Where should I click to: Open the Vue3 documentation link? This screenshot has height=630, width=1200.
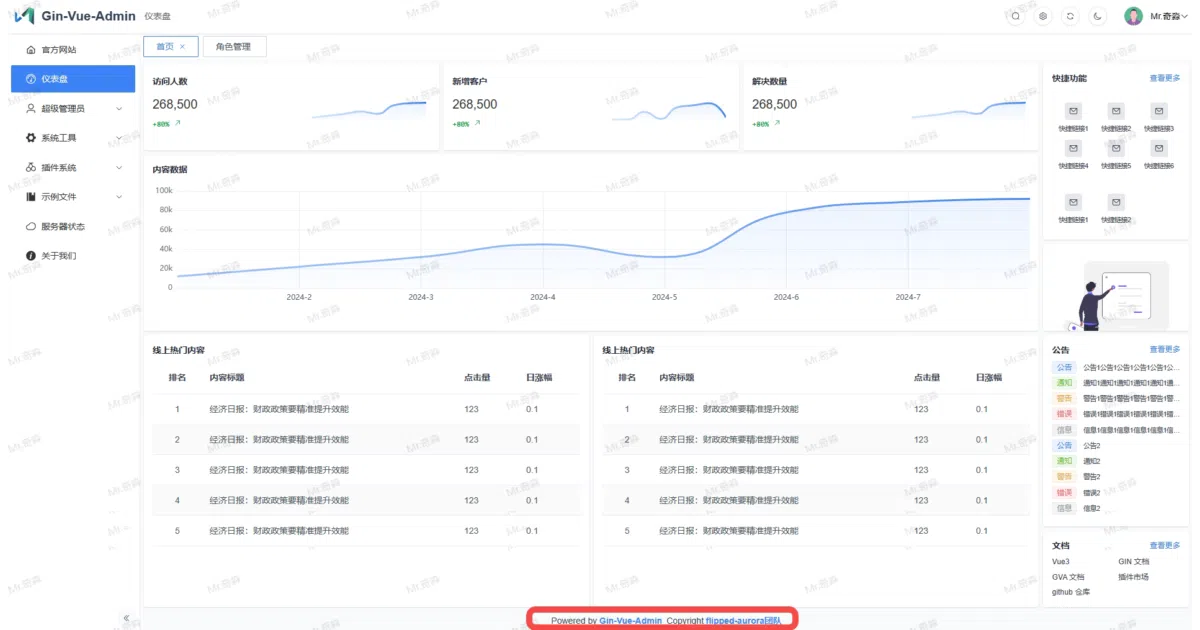click(x=1060, y=562)
